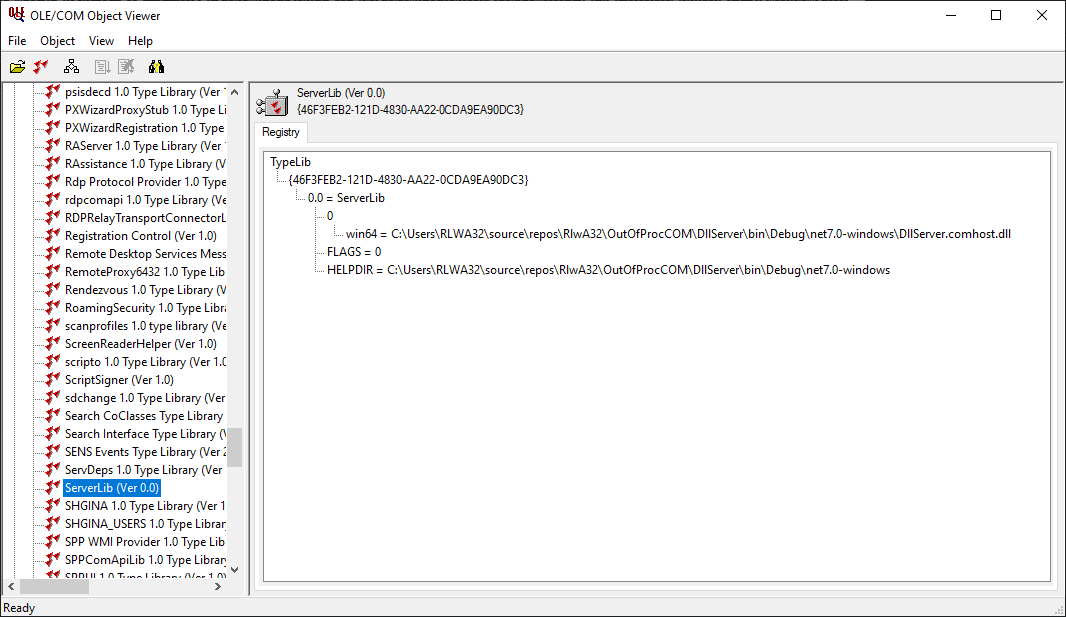Open the Object menu
The height and width of the screenshot is (617, 1066).
pos(57,41)
